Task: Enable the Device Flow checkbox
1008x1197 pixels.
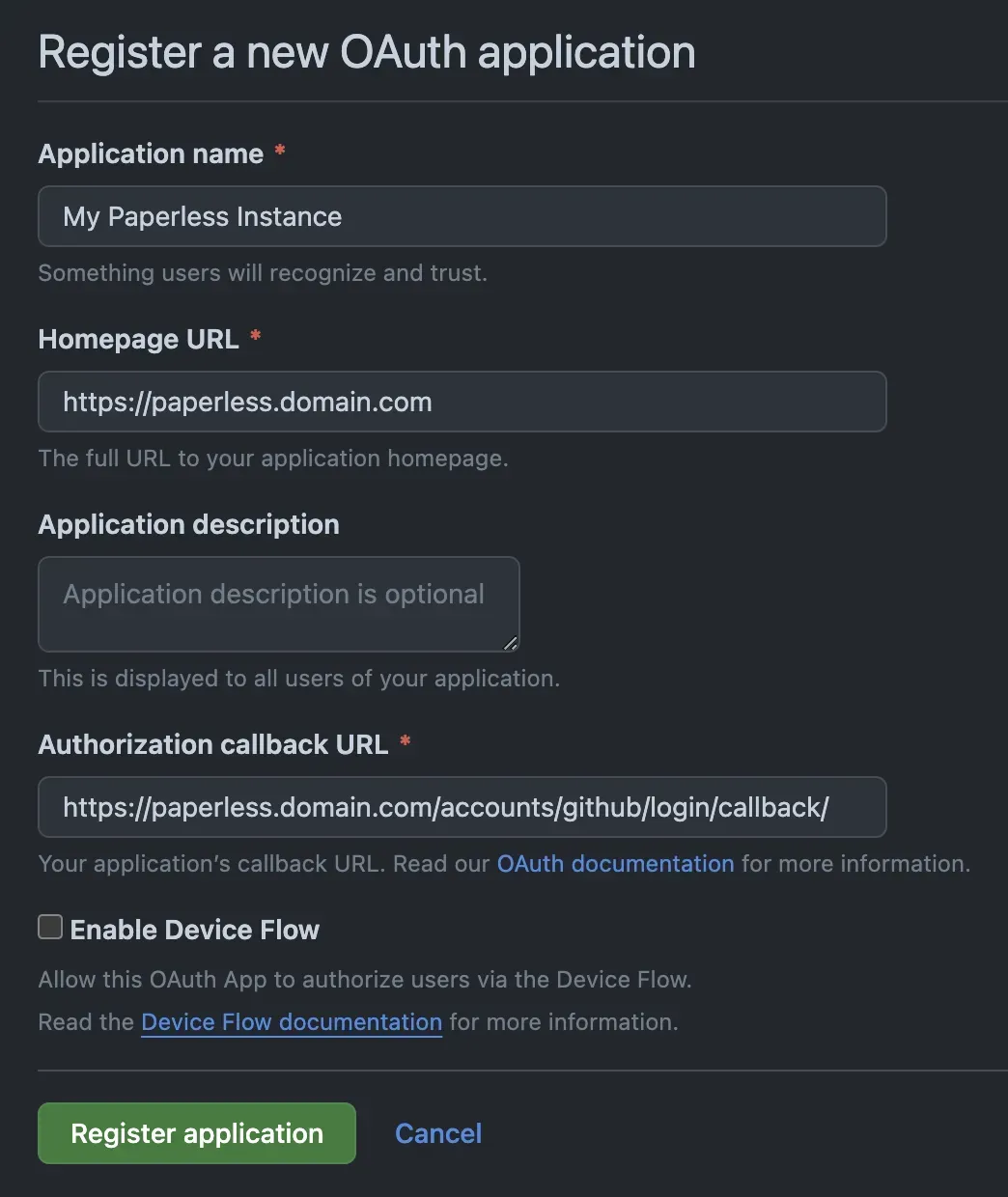Action: click(x=50, y=928)
